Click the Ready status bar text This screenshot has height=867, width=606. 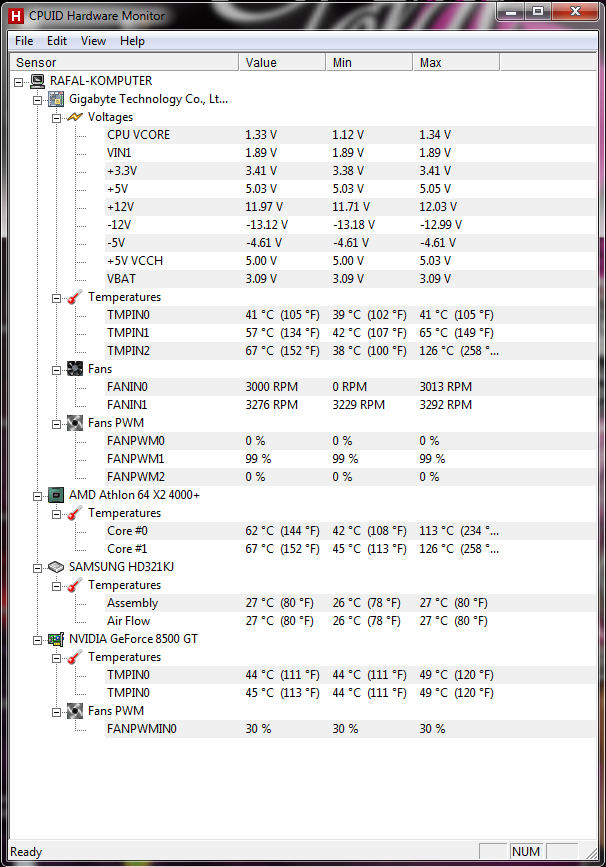26,852
